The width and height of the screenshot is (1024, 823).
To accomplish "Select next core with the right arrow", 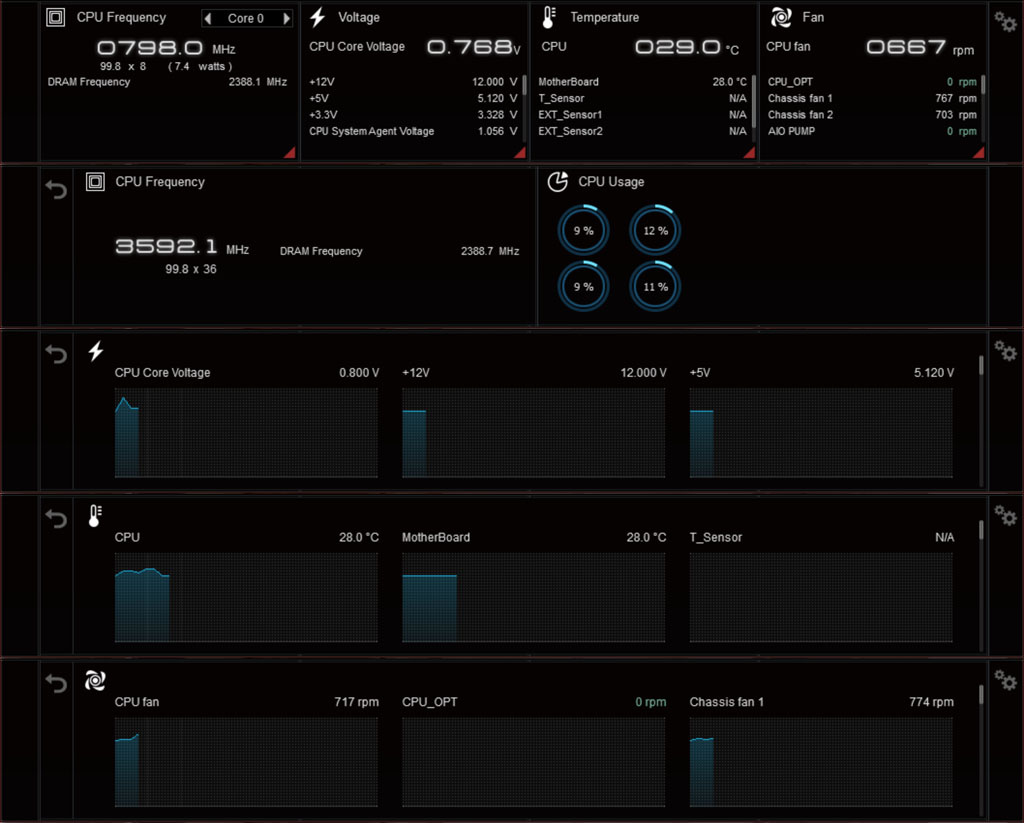I will [x=286, y=18].
